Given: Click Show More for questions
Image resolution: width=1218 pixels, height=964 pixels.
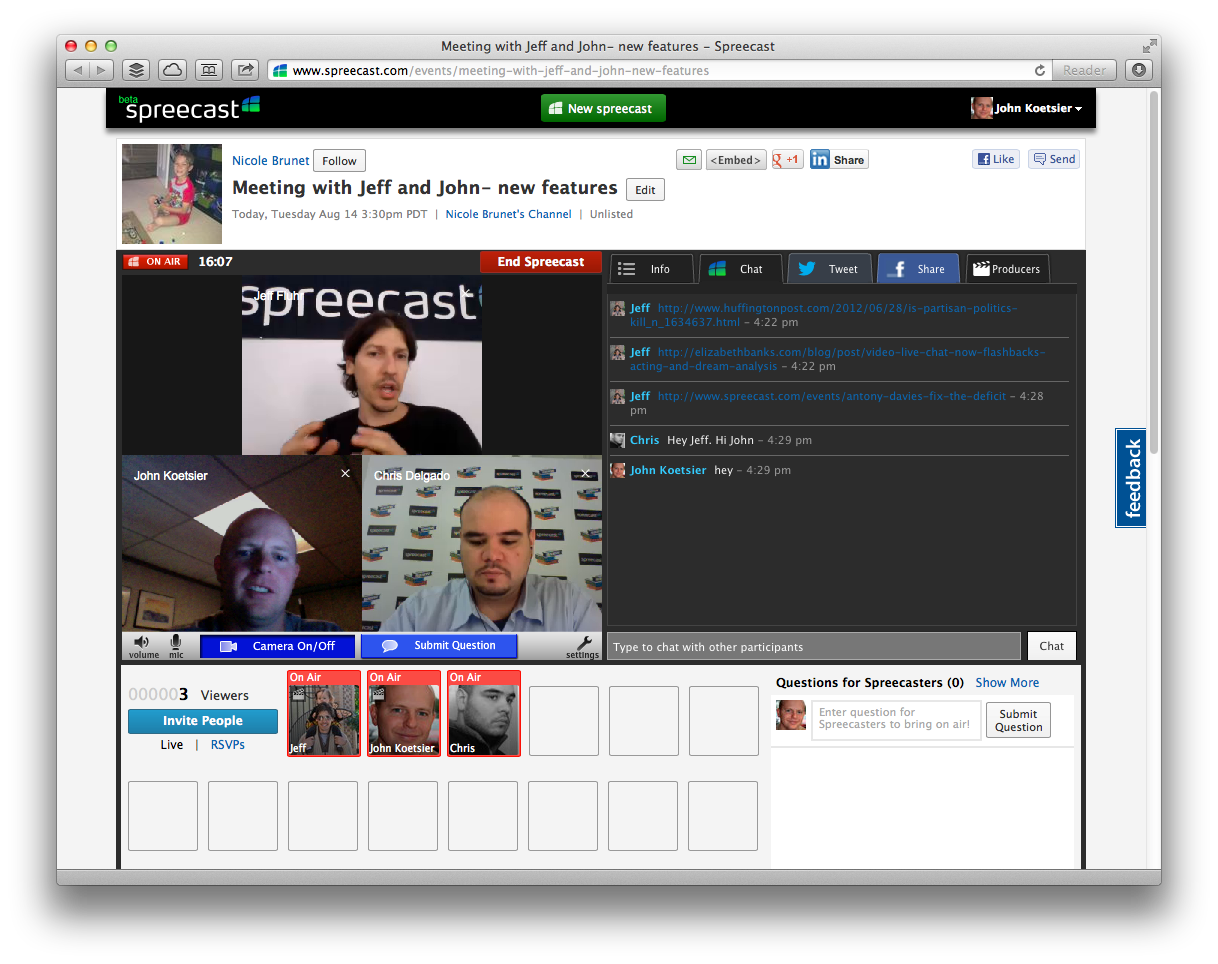Looking at the screenshot, I should (x=1007, y=683).
